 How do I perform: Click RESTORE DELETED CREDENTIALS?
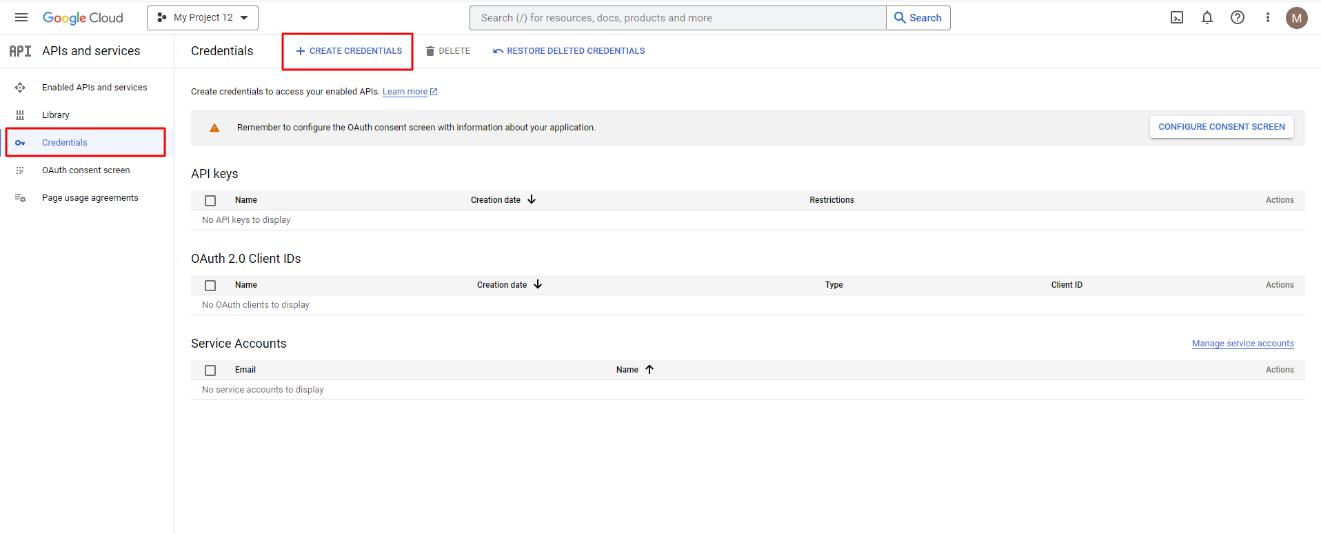[569, 51]
